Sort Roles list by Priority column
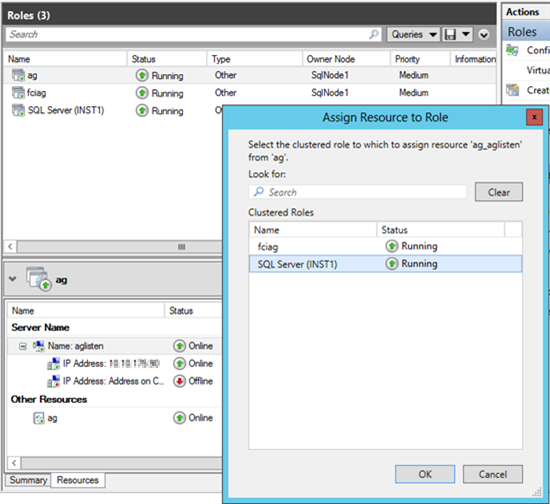This screenshot has height=504, width=550. pos(420,59)
